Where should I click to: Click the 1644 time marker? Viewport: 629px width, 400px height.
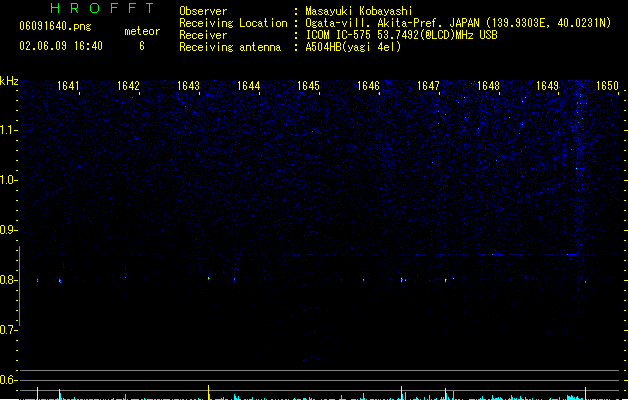[x=248, y=86]
